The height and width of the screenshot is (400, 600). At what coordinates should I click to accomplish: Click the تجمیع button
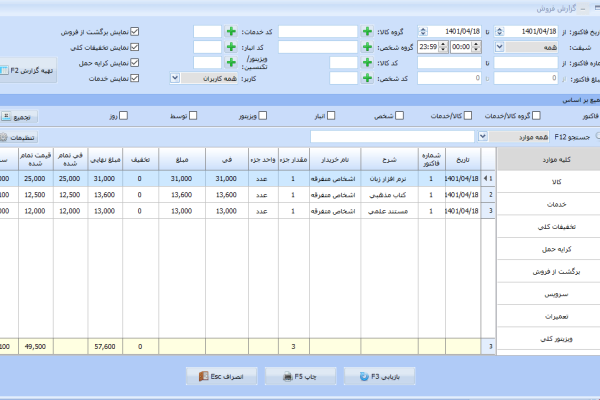coord(19,117)
